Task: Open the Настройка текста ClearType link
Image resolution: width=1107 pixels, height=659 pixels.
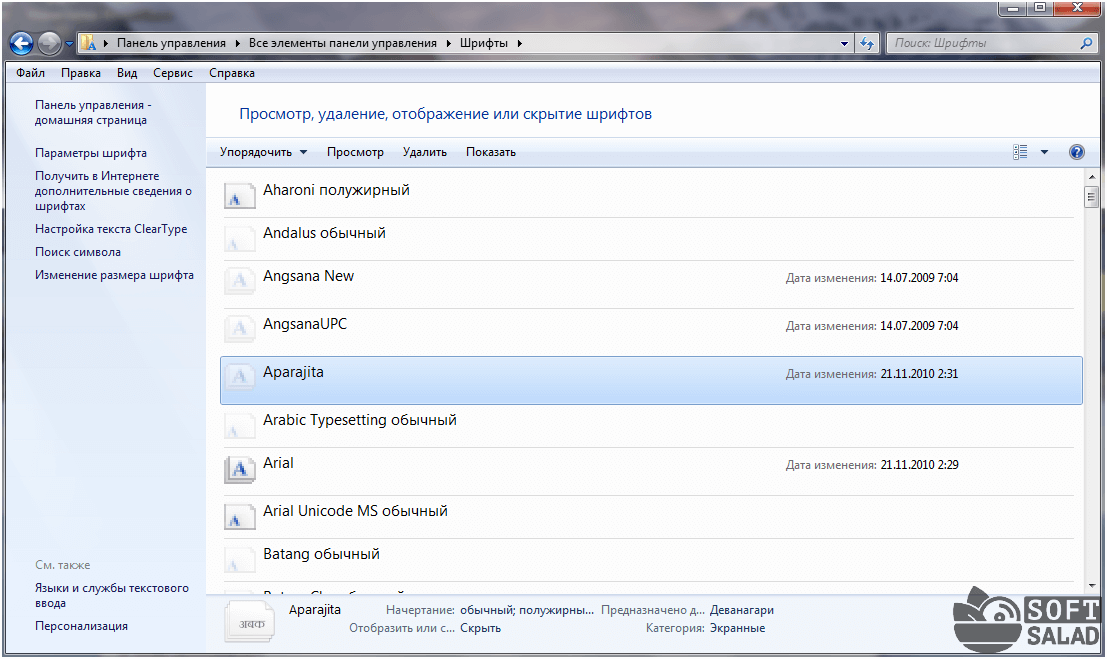Action: [111, 229]
